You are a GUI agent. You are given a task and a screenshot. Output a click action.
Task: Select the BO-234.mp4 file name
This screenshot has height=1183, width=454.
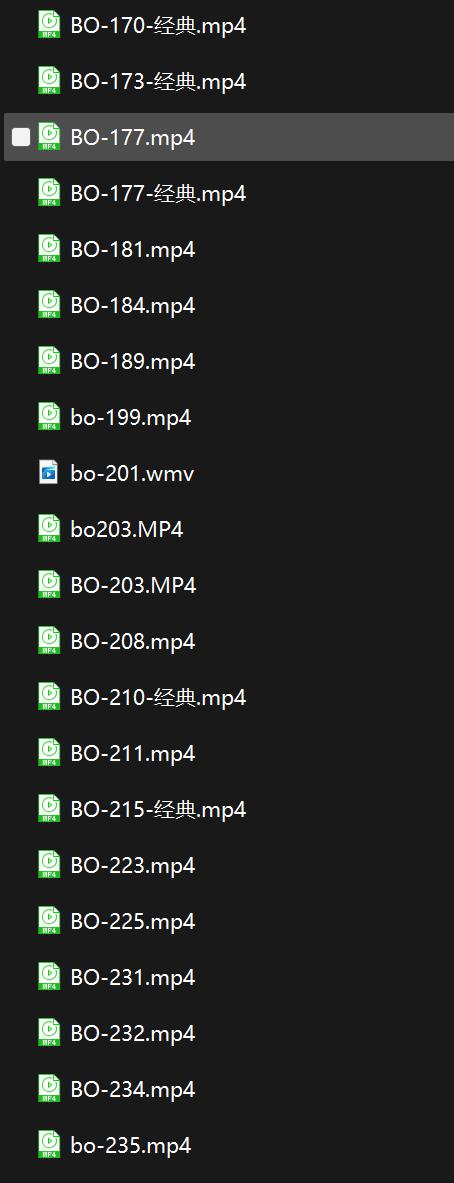(x=133, y=1089)
